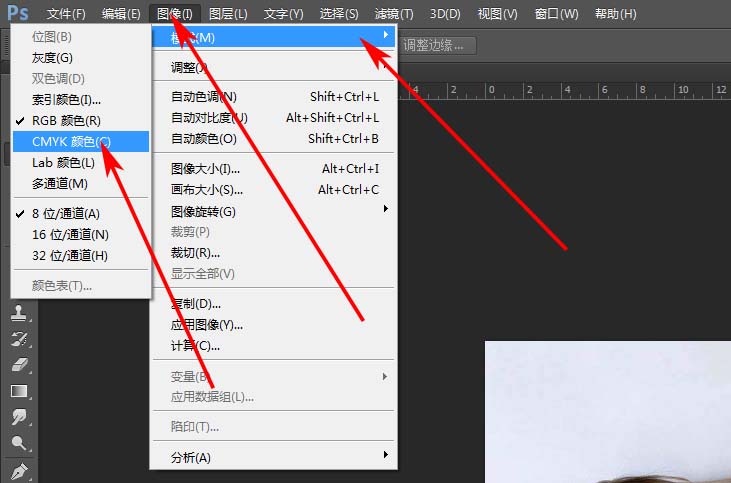
Task: Open 计算(C)... dialog
Action: pos(274,345)
